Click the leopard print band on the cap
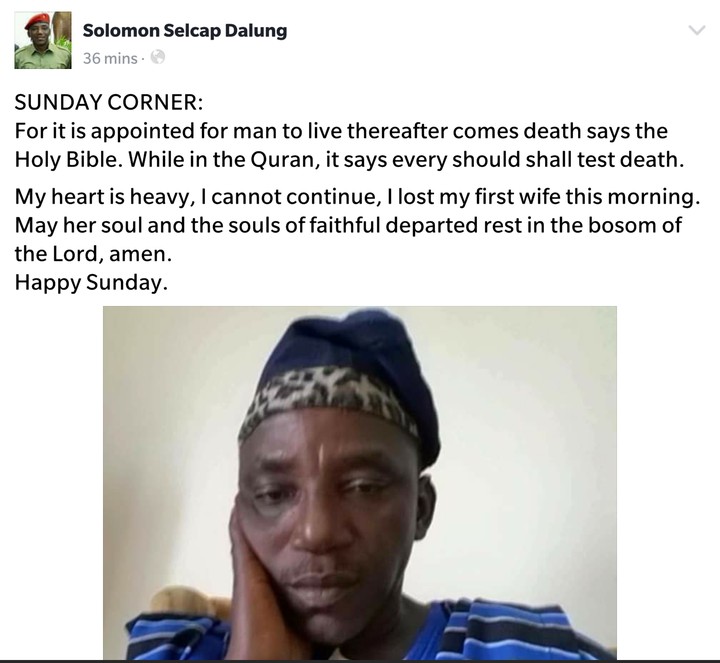 tap(326, 395)
